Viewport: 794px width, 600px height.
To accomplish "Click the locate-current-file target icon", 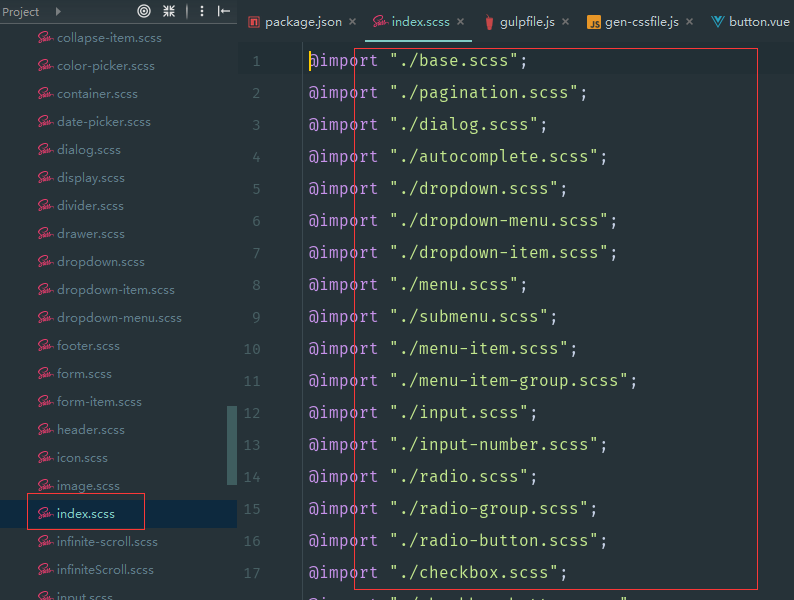I will pos(144,11).
